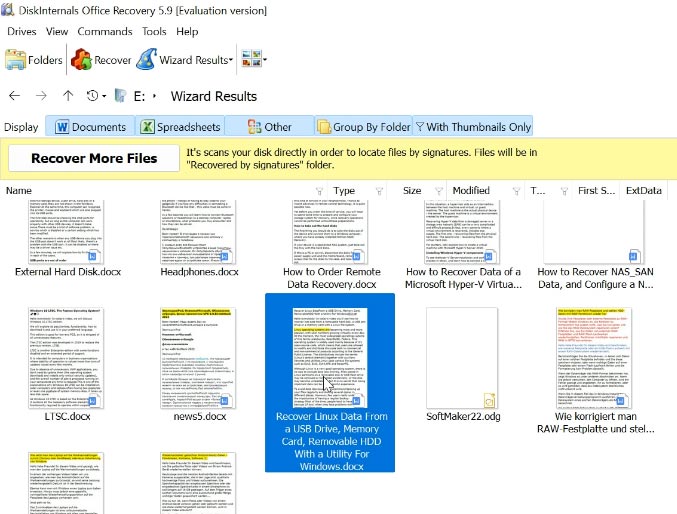Image resolution: width=677 pixels, height=514 pixels.
Task: Select LTSC.docx thumbnail
Action: 66,358
